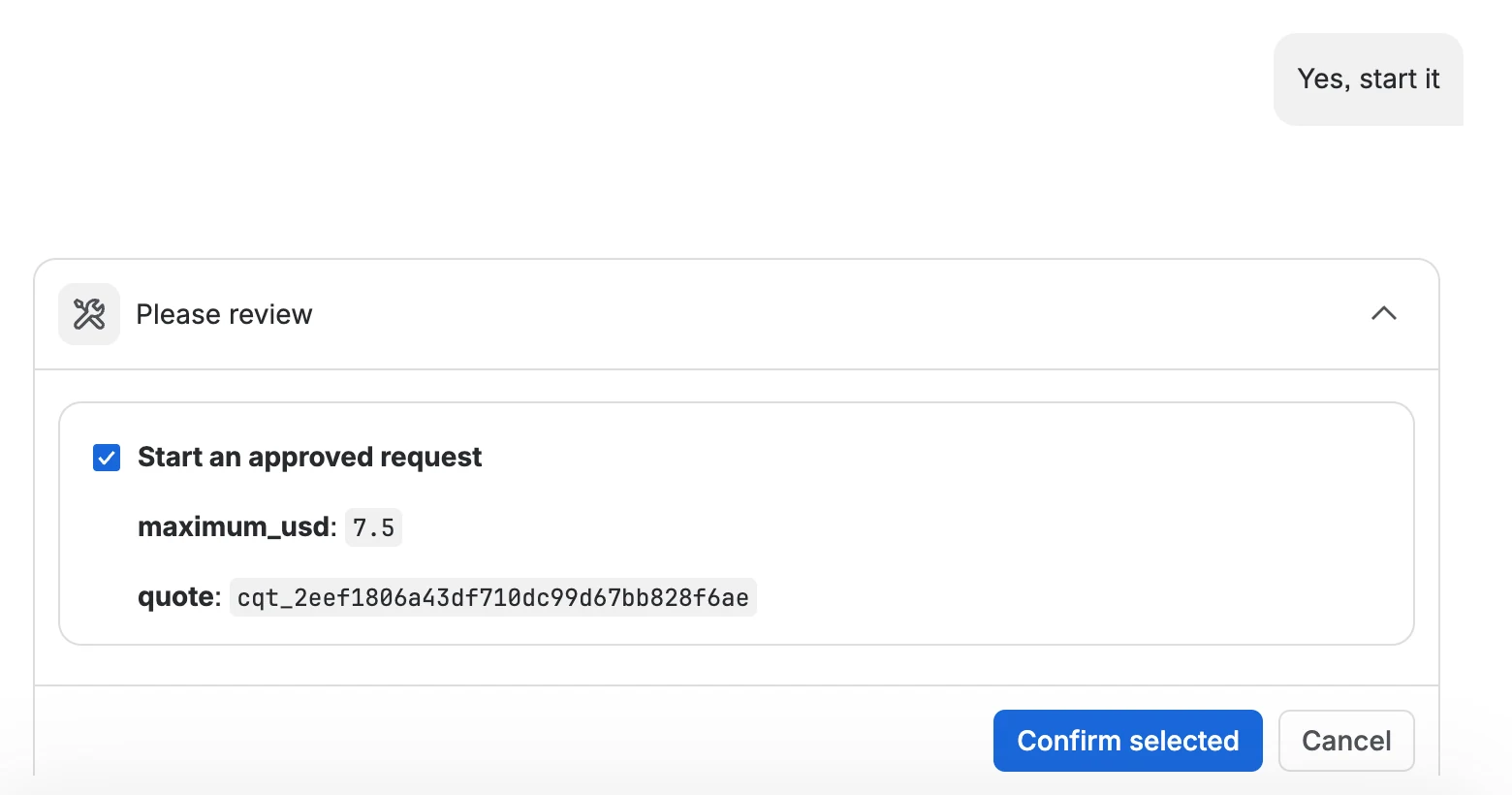Click the quote code starting with cqt_
Viewport: 1512px width, 795px height.
(x=492, y=597)
